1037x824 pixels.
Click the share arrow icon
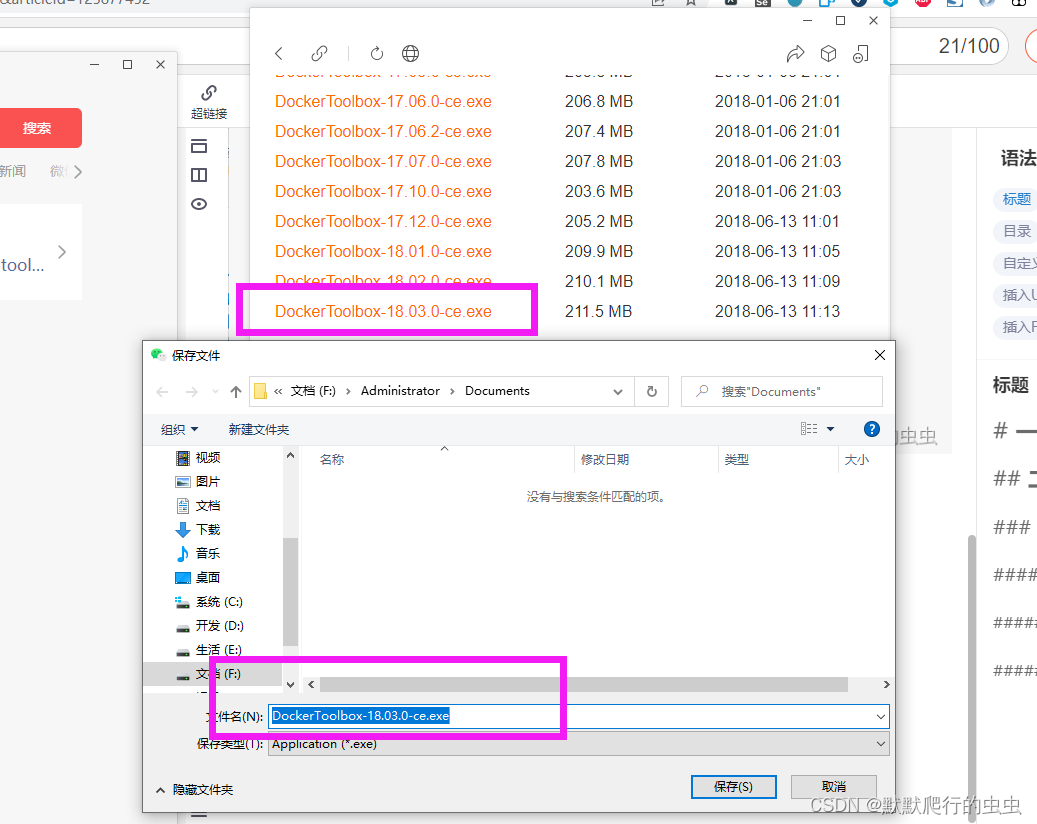pyautogui.click(x=795, y=54)
